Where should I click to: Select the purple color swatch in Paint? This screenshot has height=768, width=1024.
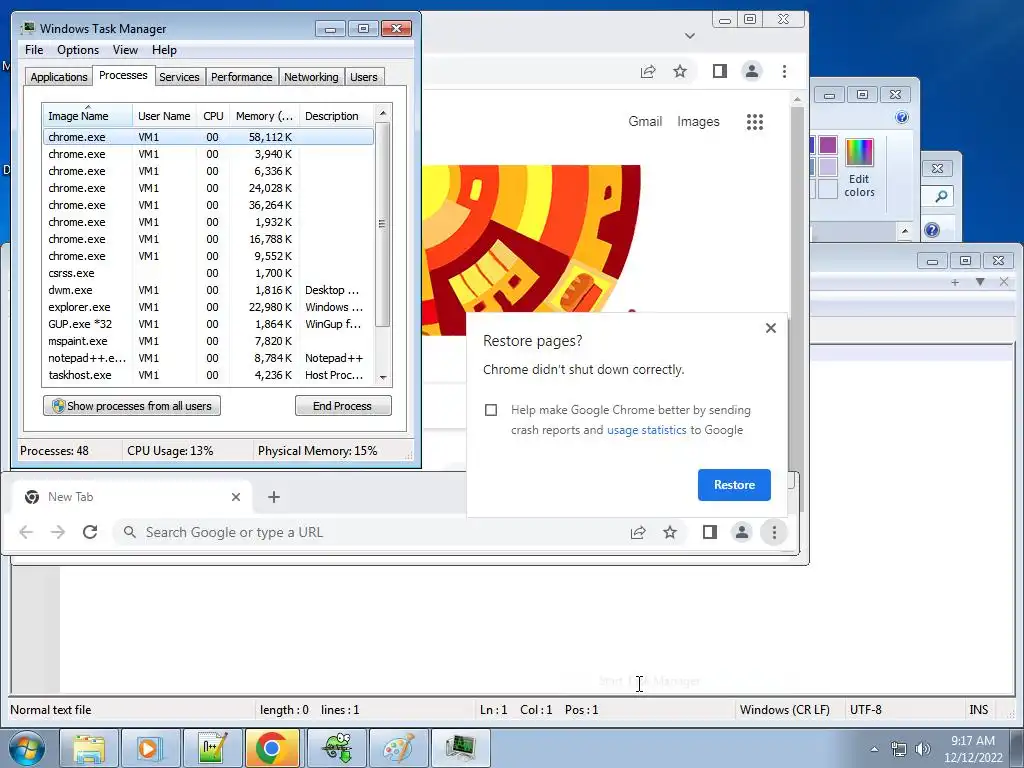828,144
